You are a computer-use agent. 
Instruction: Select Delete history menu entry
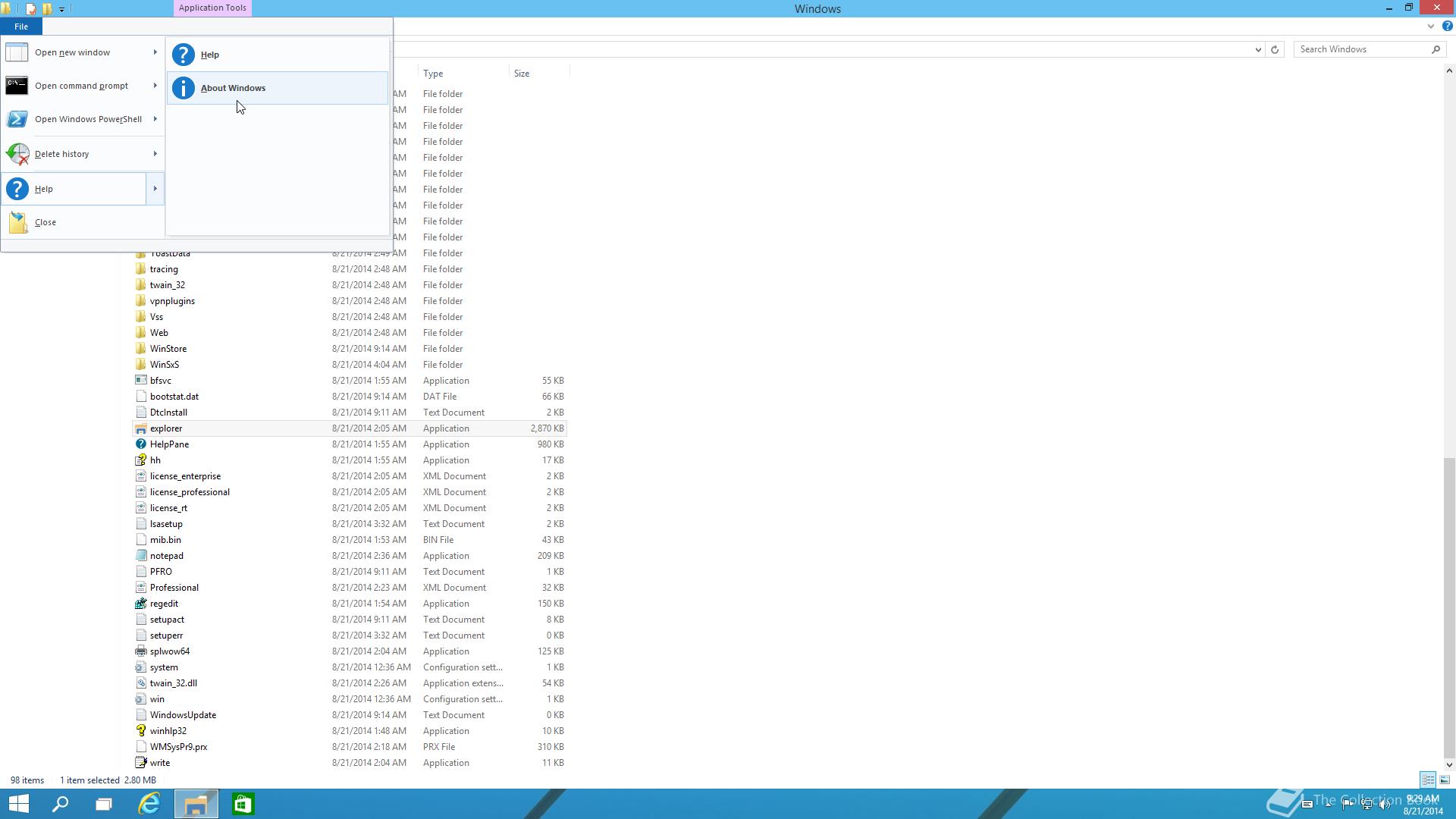point(74,154)
